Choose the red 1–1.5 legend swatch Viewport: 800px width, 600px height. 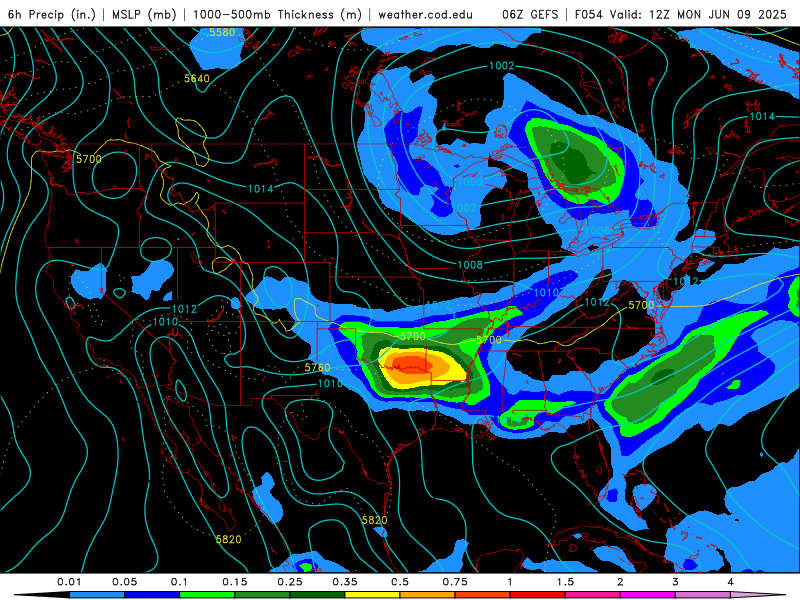click(x=538, y=595)
